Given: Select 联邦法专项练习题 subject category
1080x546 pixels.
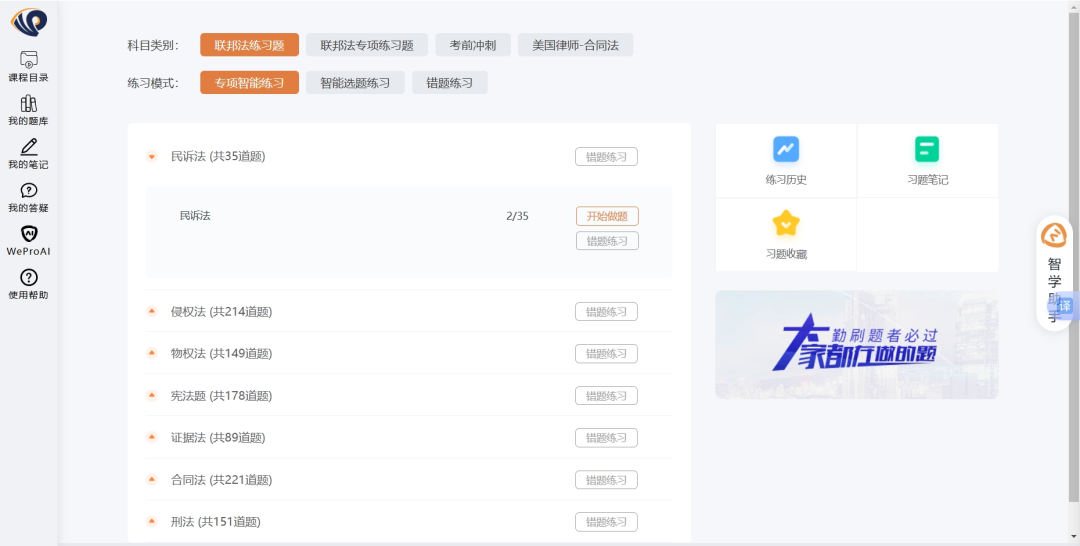Looking at the screenshot, I should click(x=367, y=45).
